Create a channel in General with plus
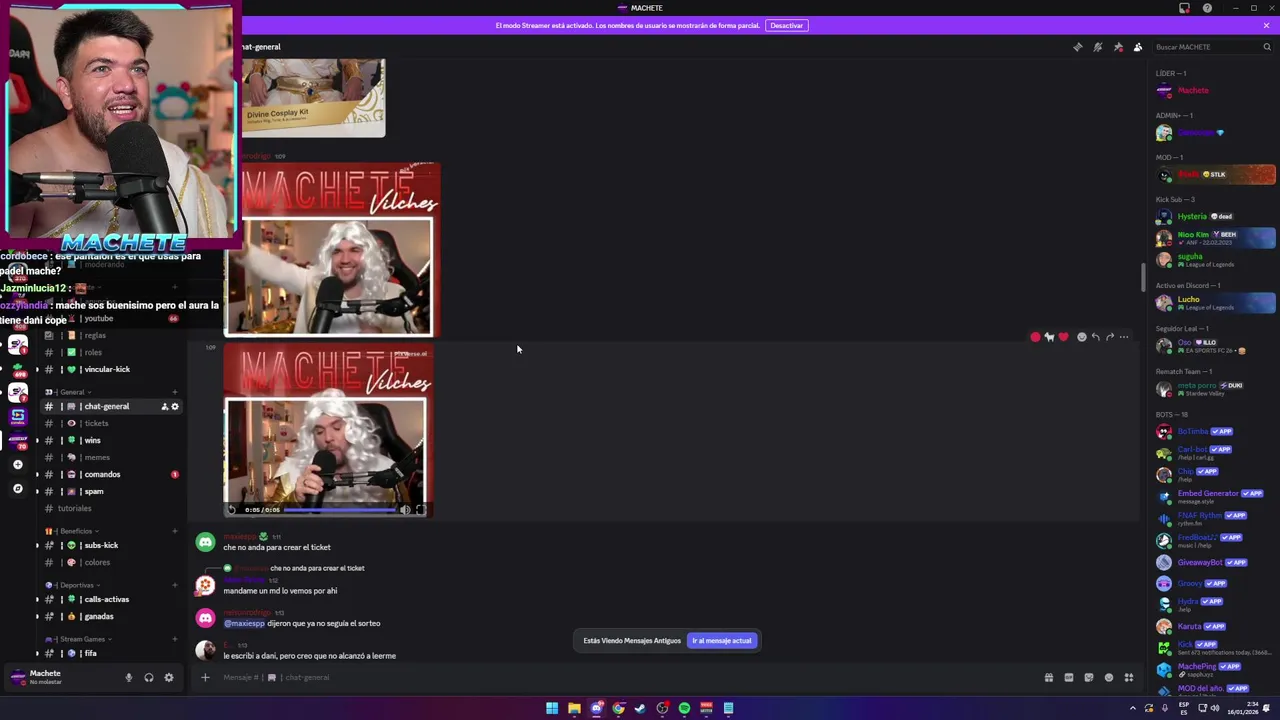Image resolution: width=1280 pixels, height=720 pixels. [x=175, y=392]
